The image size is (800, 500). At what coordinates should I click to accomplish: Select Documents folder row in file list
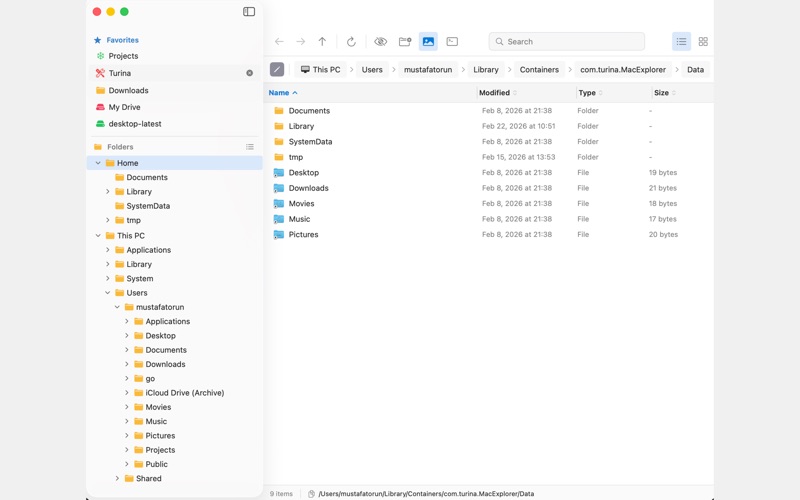[x=488, y=111]
